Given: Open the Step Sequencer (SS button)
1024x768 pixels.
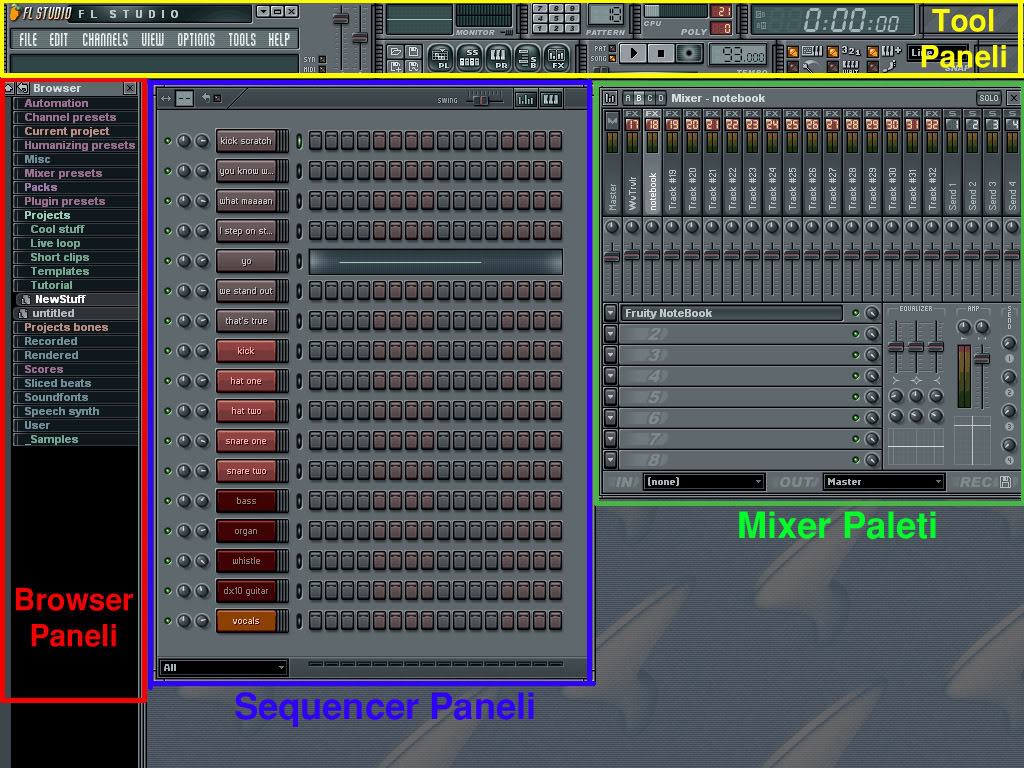Looking at the screenshot, I should (x=470, y=57).
